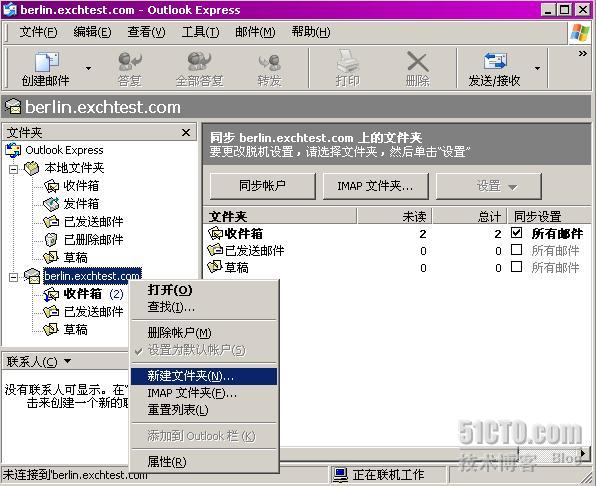Click the IMAP Folders (IMAP 文件夹...) button

tap(376, 186)
